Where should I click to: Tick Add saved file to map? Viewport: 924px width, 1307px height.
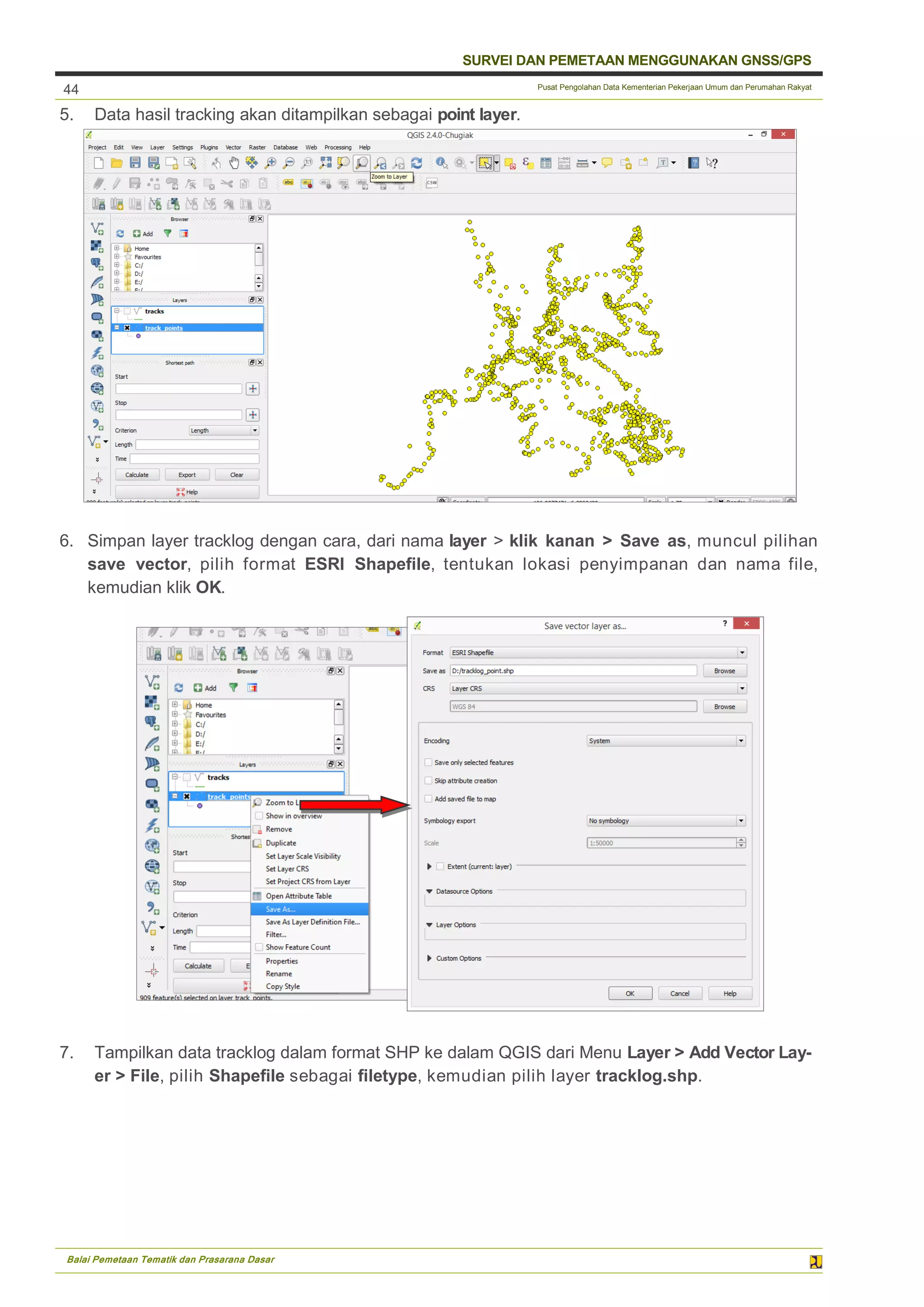pos(429,799)
